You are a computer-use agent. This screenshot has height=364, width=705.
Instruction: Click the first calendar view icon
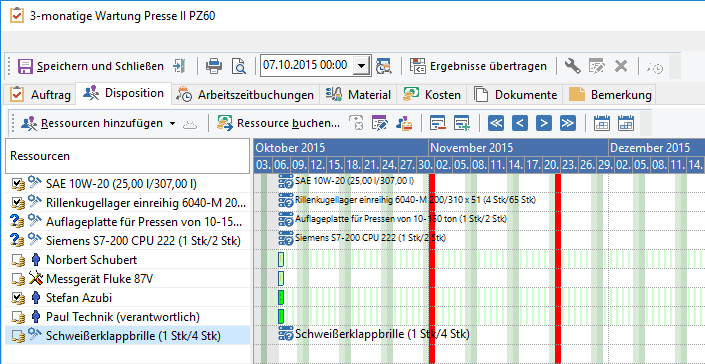pos(602,123)
